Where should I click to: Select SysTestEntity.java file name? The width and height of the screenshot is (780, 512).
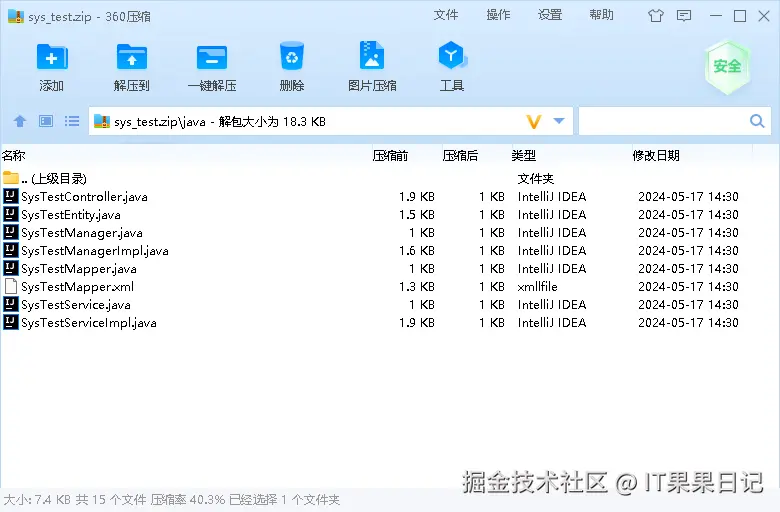[x=71, y=214]
